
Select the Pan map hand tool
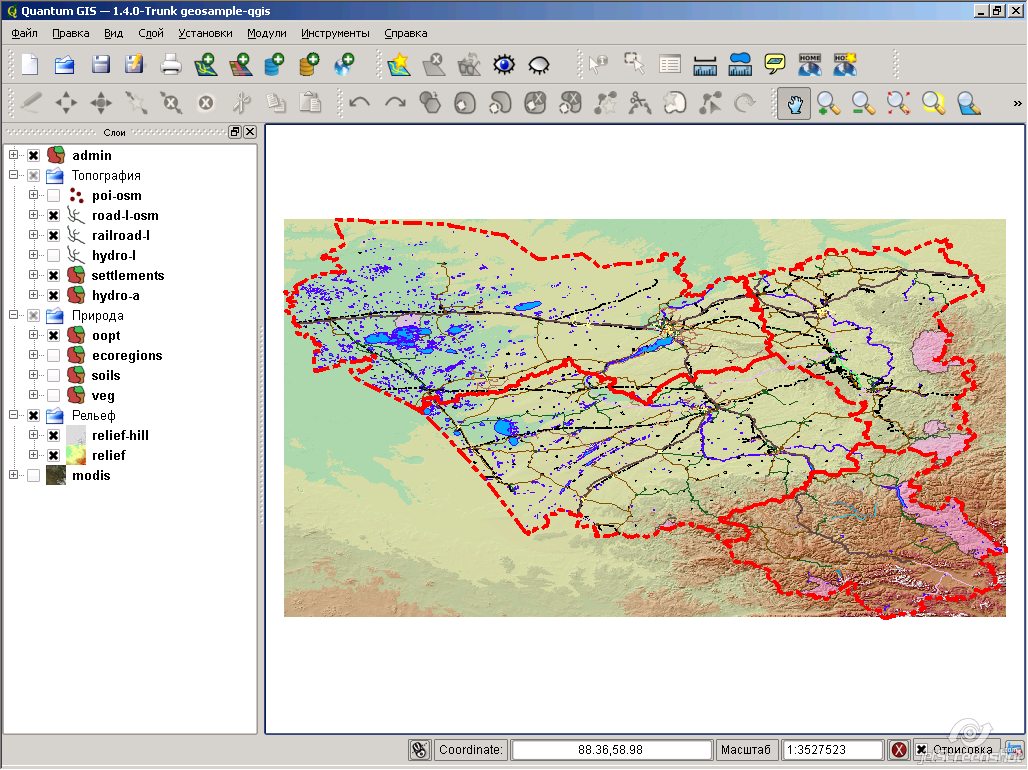(794, 103)
